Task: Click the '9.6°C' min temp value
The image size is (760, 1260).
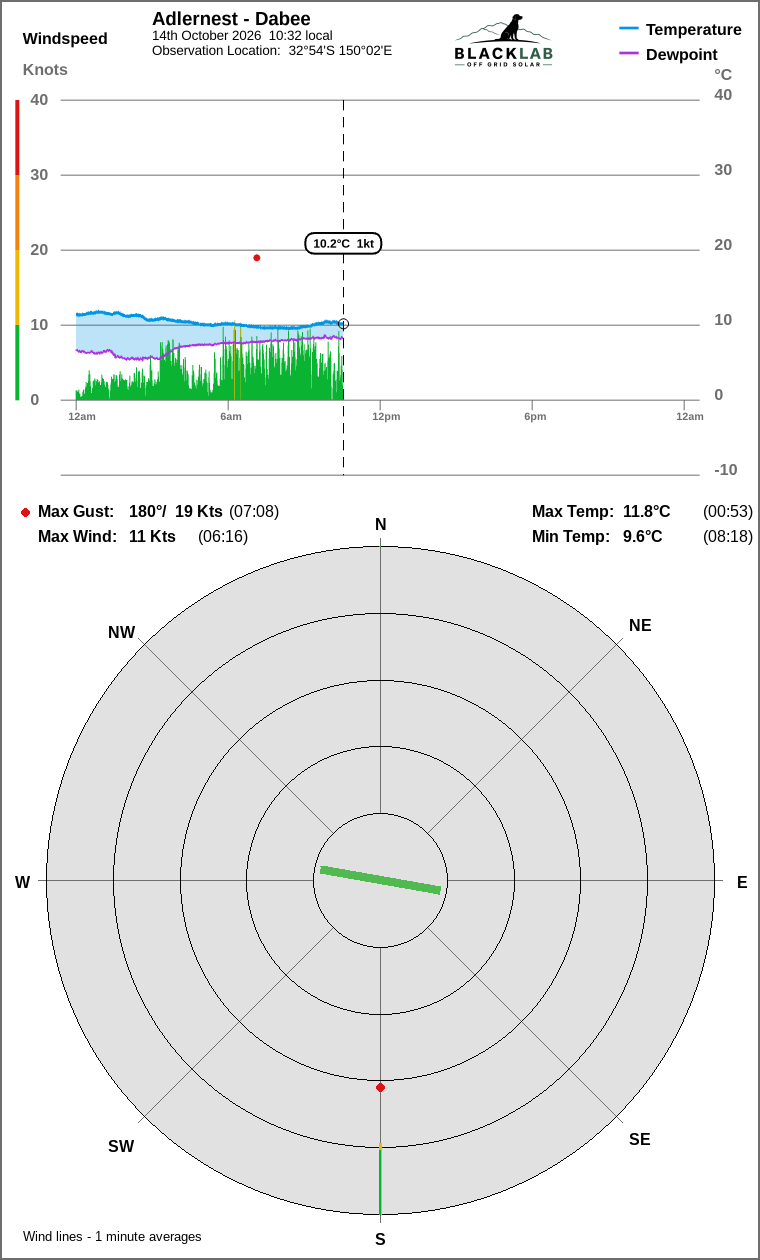Action: click(643, 537)
